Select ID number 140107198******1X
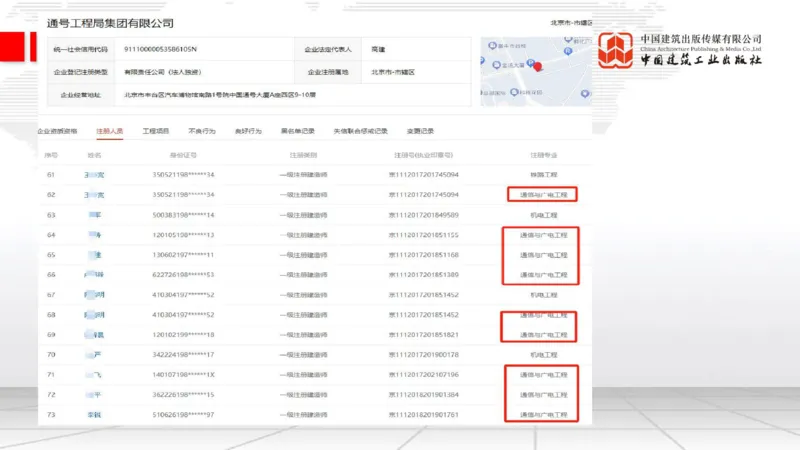 pyautogui.click(x=183, y=374)
